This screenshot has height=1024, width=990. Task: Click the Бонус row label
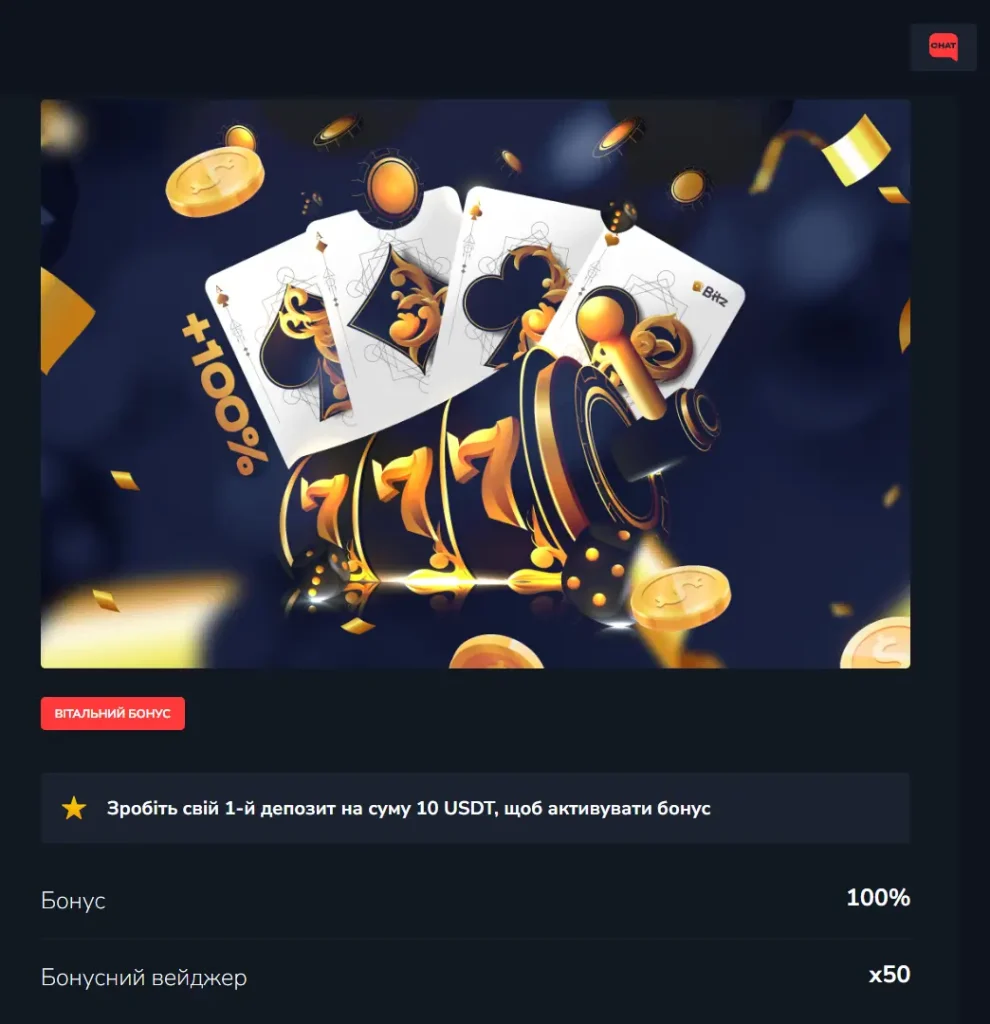coord(73,901)
